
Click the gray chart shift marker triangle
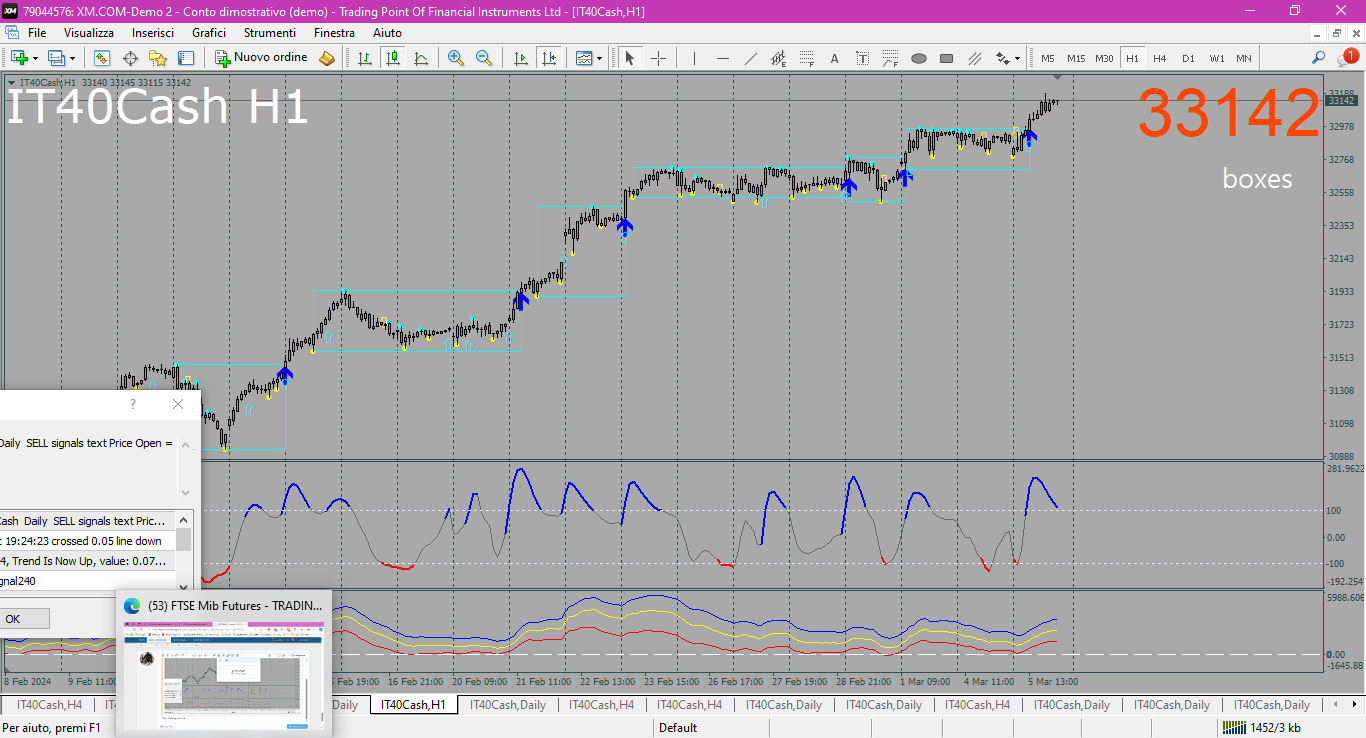(x=1058, y=77)
